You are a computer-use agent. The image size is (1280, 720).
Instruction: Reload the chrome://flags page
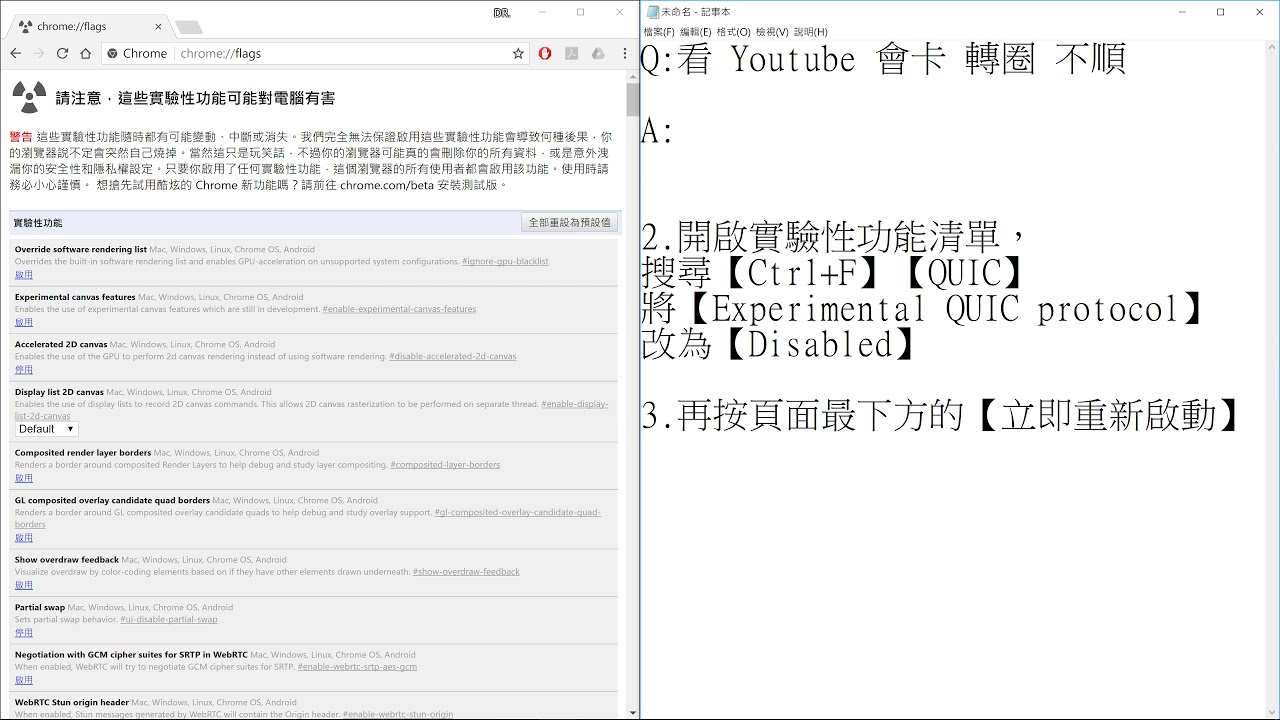pyautogui.click(x=62, y=53)
